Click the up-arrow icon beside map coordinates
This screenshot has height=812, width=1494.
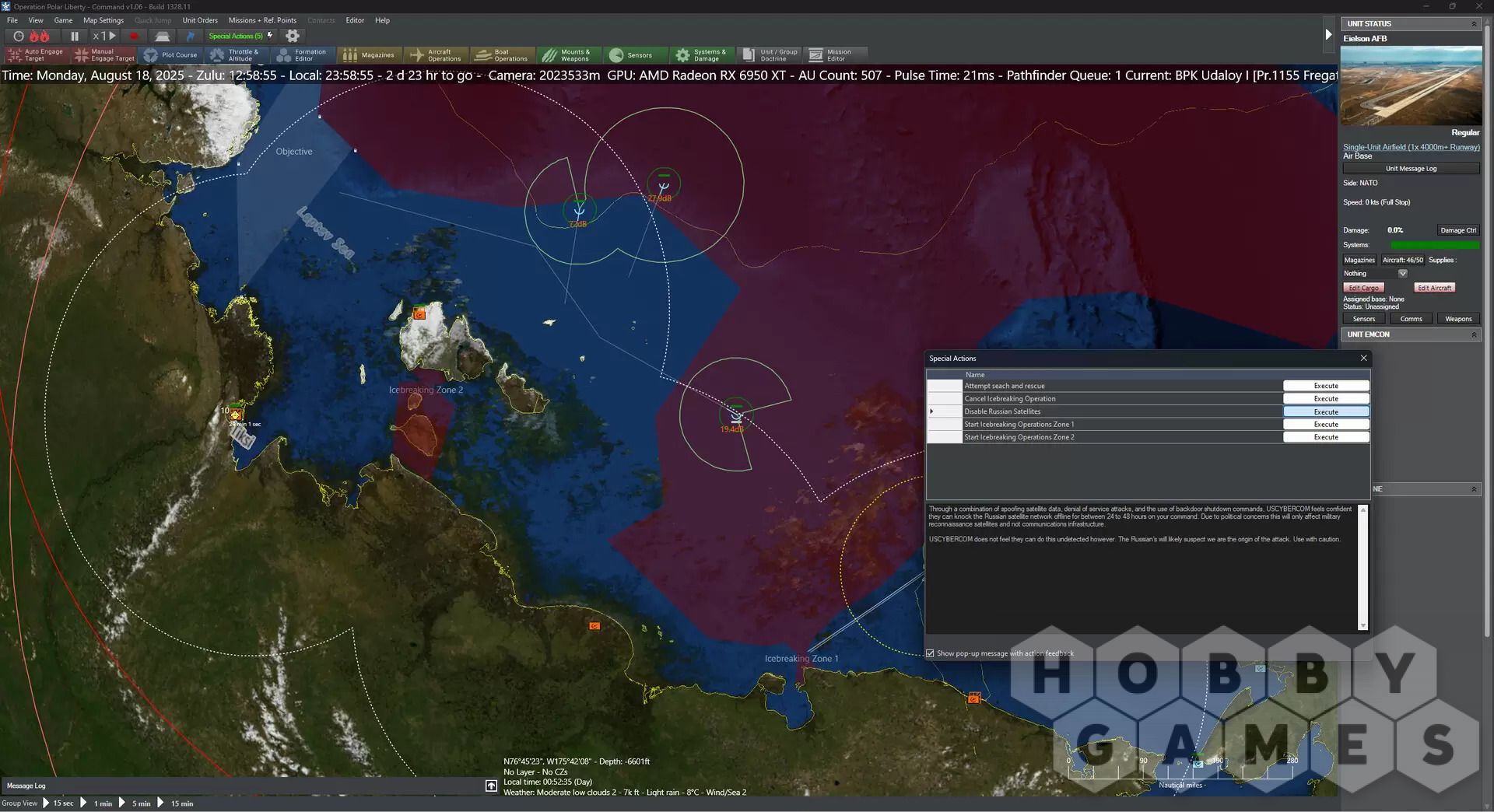[x=491, y=786]
